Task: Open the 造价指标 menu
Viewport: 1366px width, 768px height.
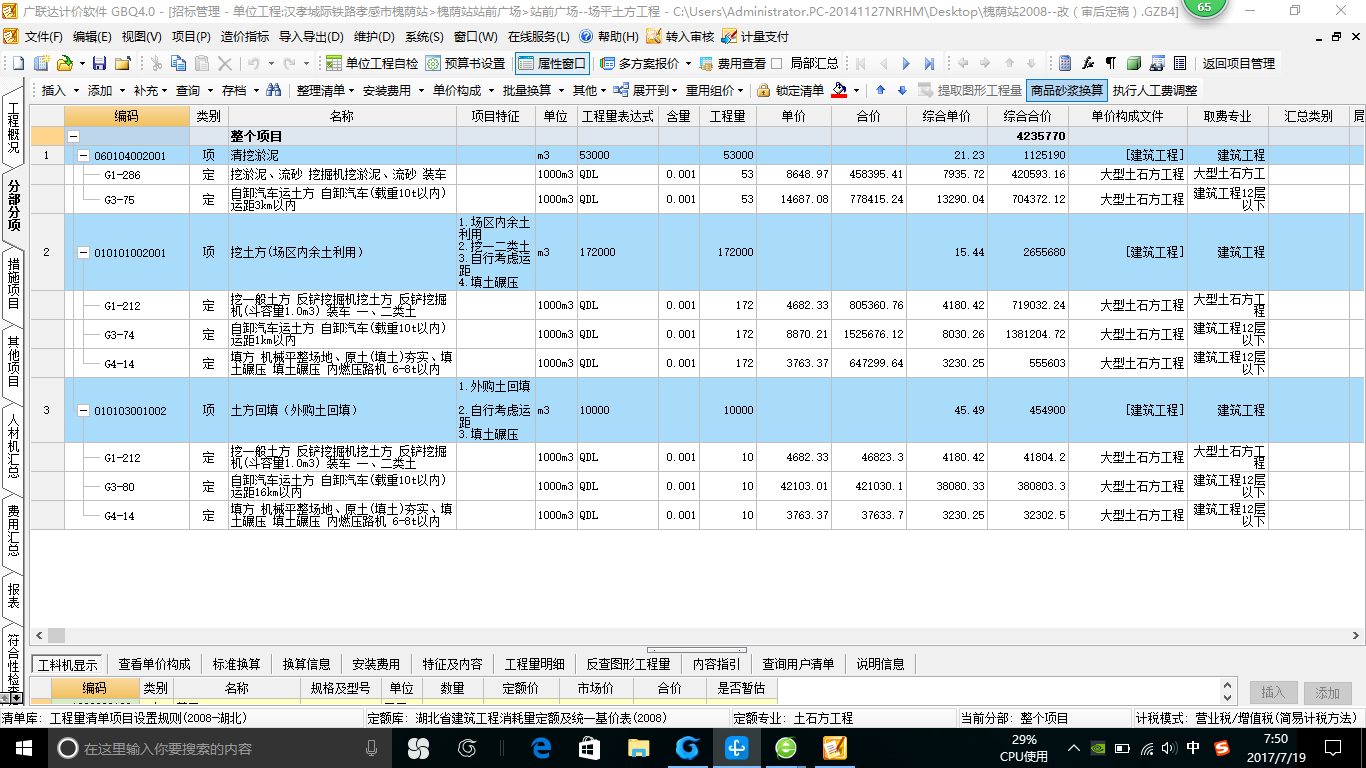Action: pyautogui.click(x=244, y=37)
